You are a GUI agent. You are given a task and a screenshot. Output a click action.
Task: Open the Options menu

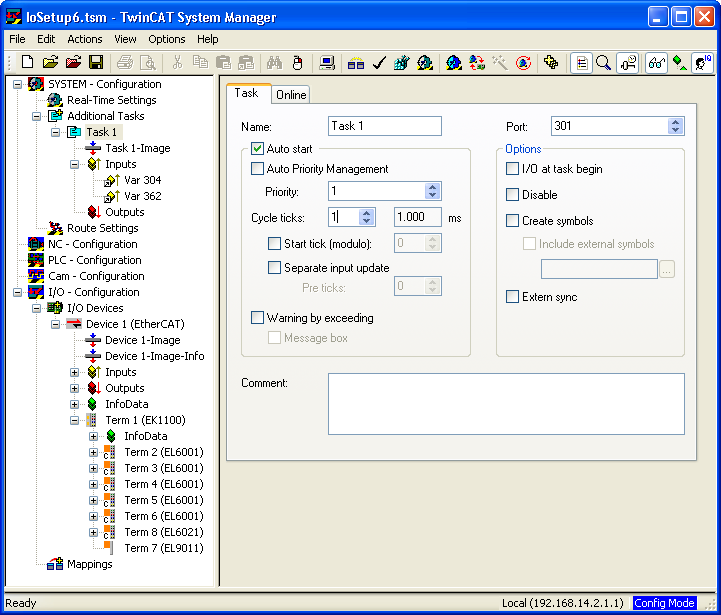tap(166, 39)
